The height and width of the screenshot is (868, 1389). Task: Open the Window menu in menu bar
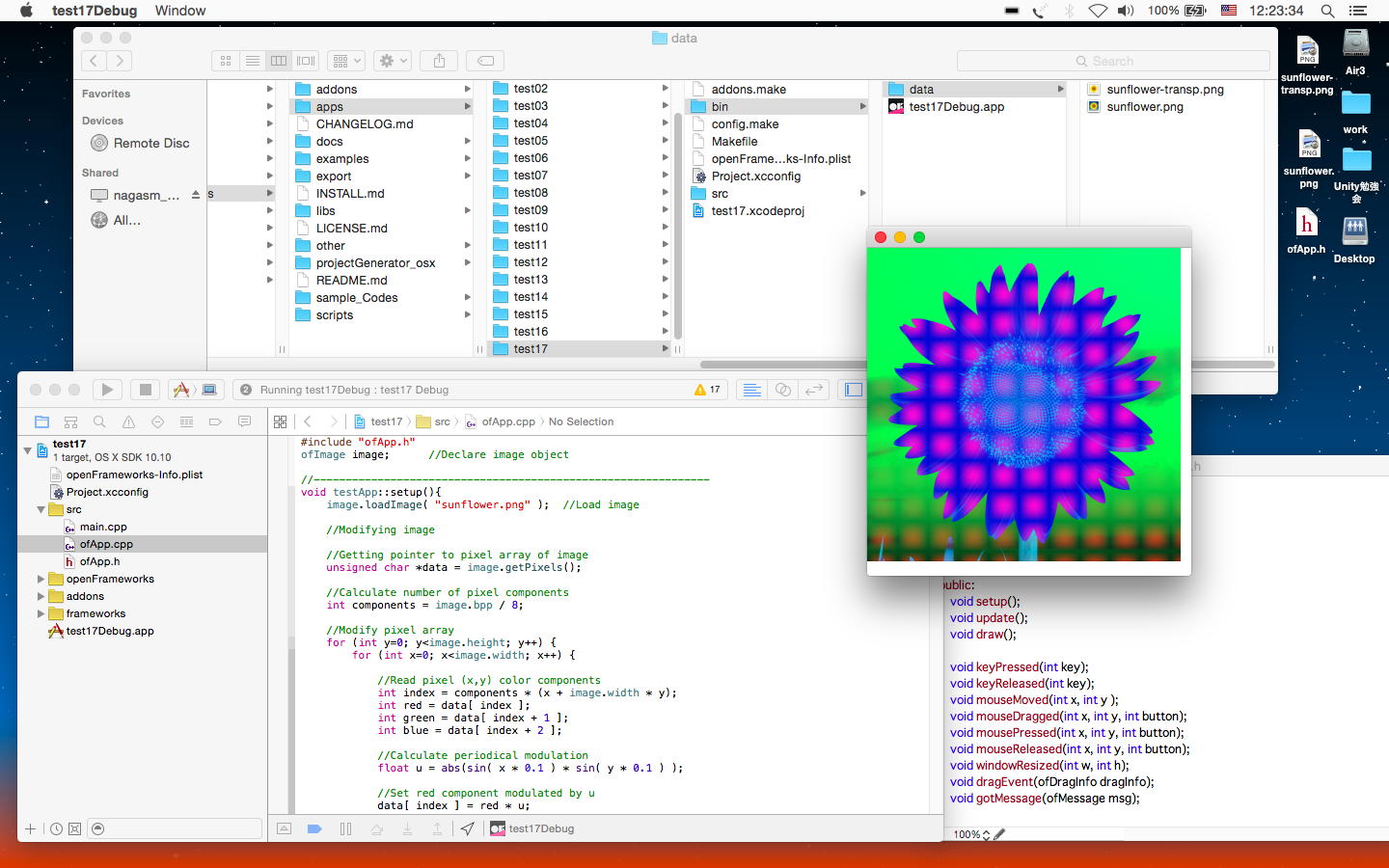(180, 11)
